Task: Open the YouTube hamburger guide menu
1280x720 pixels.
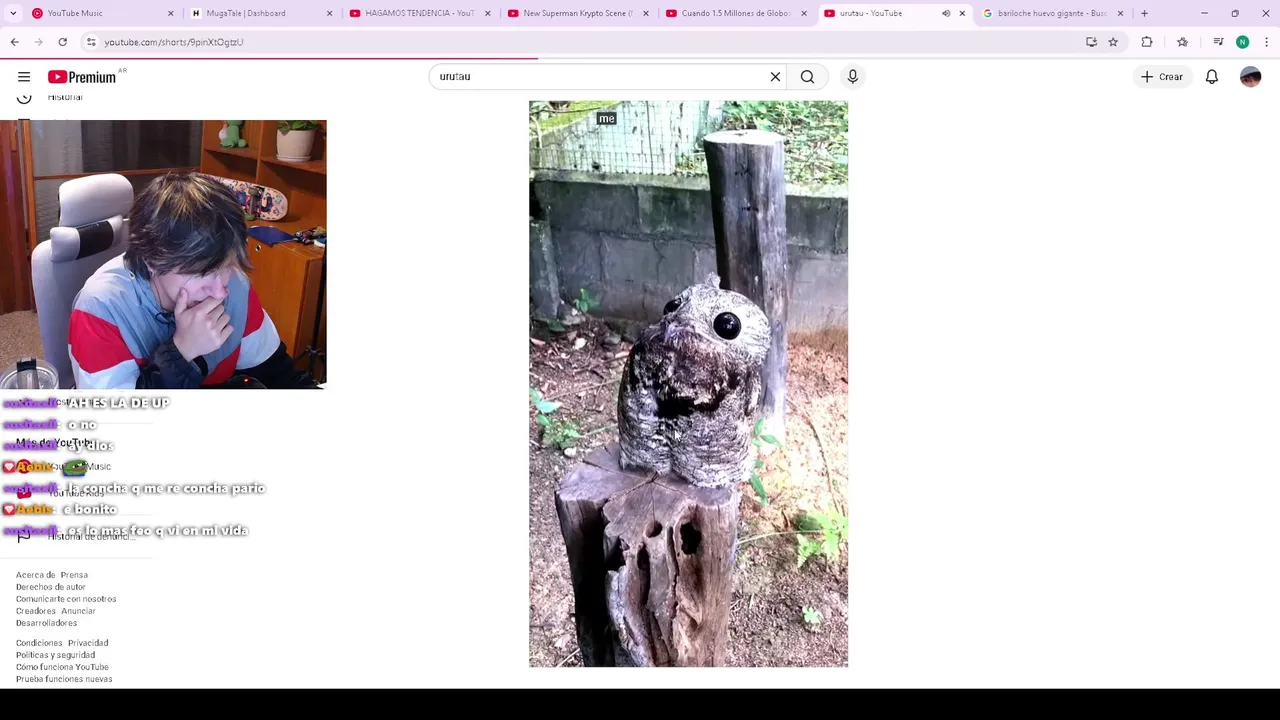Action: point(24,77)
